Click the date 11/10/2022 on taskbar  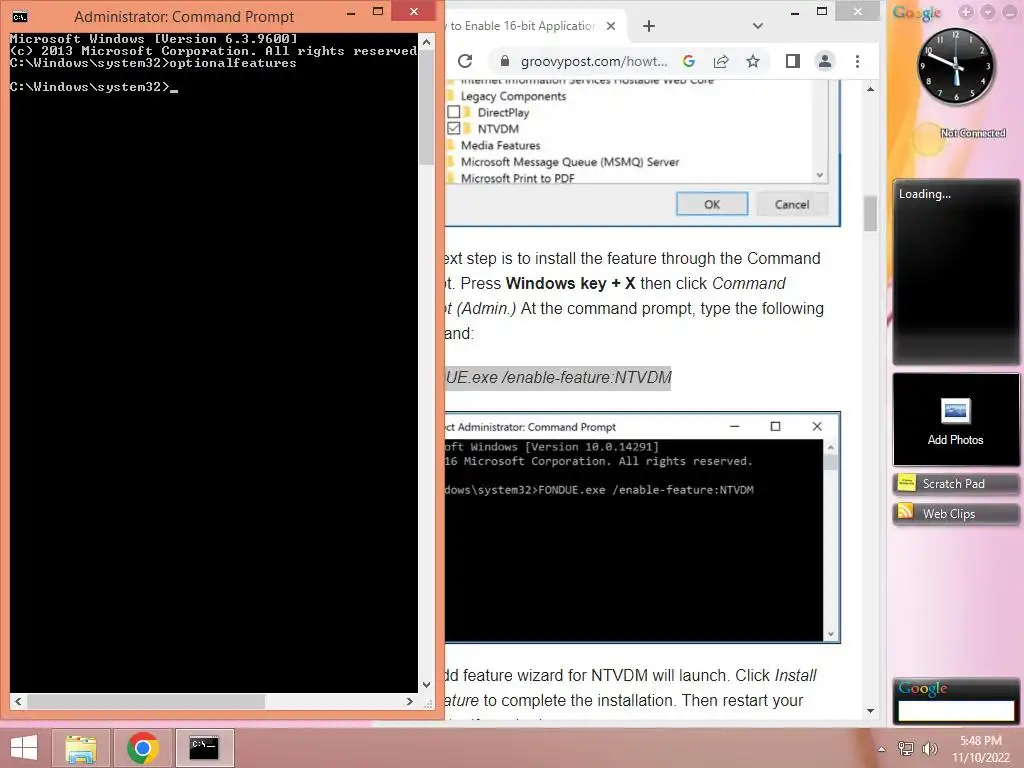pyautogui.click(x=980, y=758)
